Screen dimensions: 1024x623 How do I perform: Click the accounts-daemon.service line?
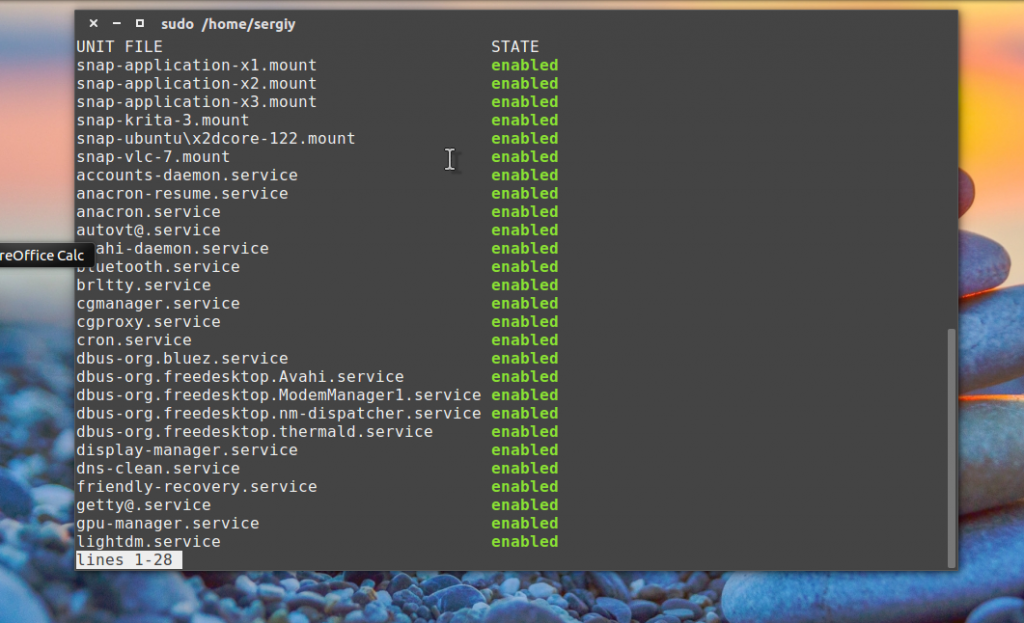pos(186,174)
